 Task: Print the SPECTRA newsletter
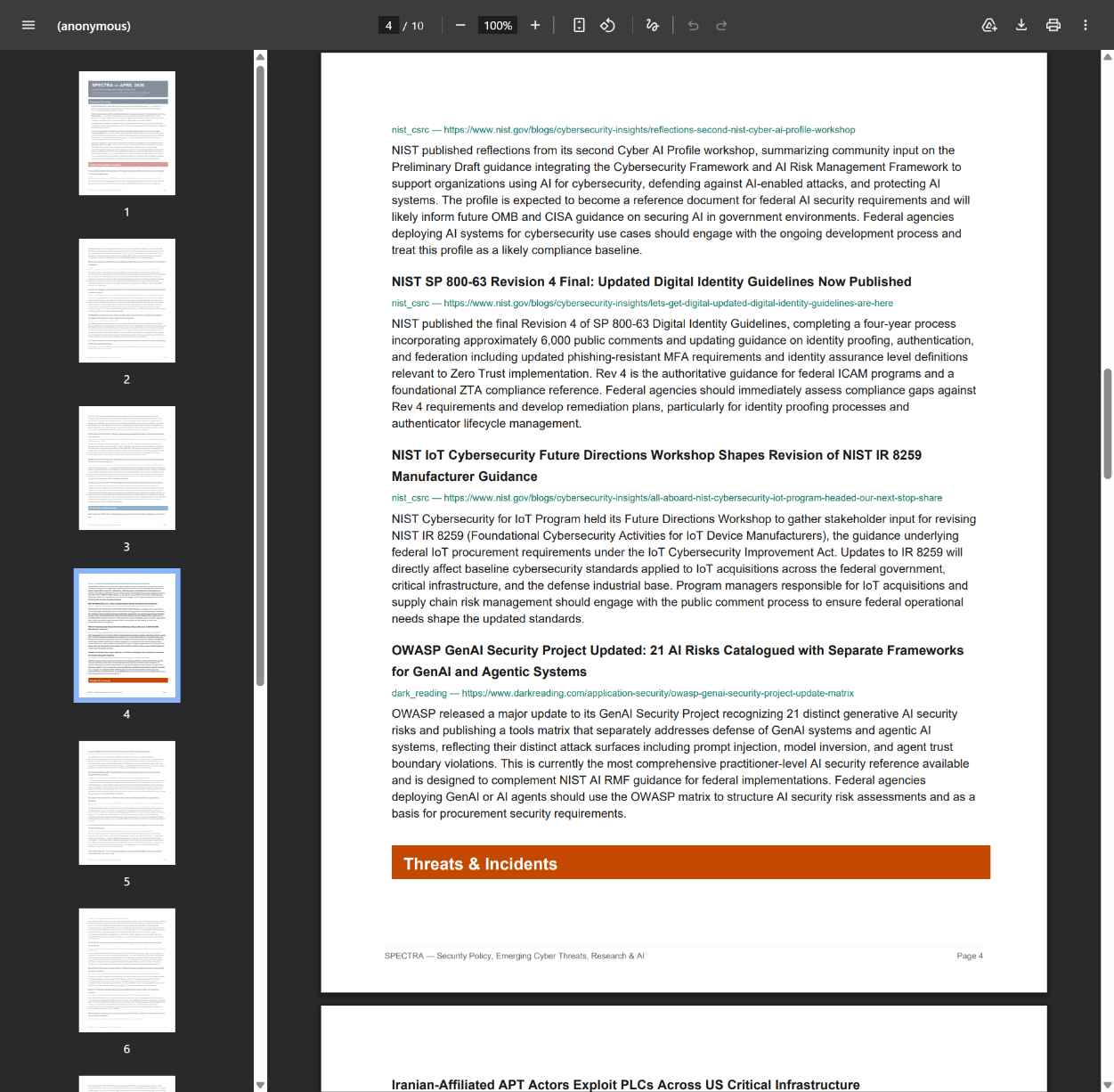click(x=1053, y=25)
